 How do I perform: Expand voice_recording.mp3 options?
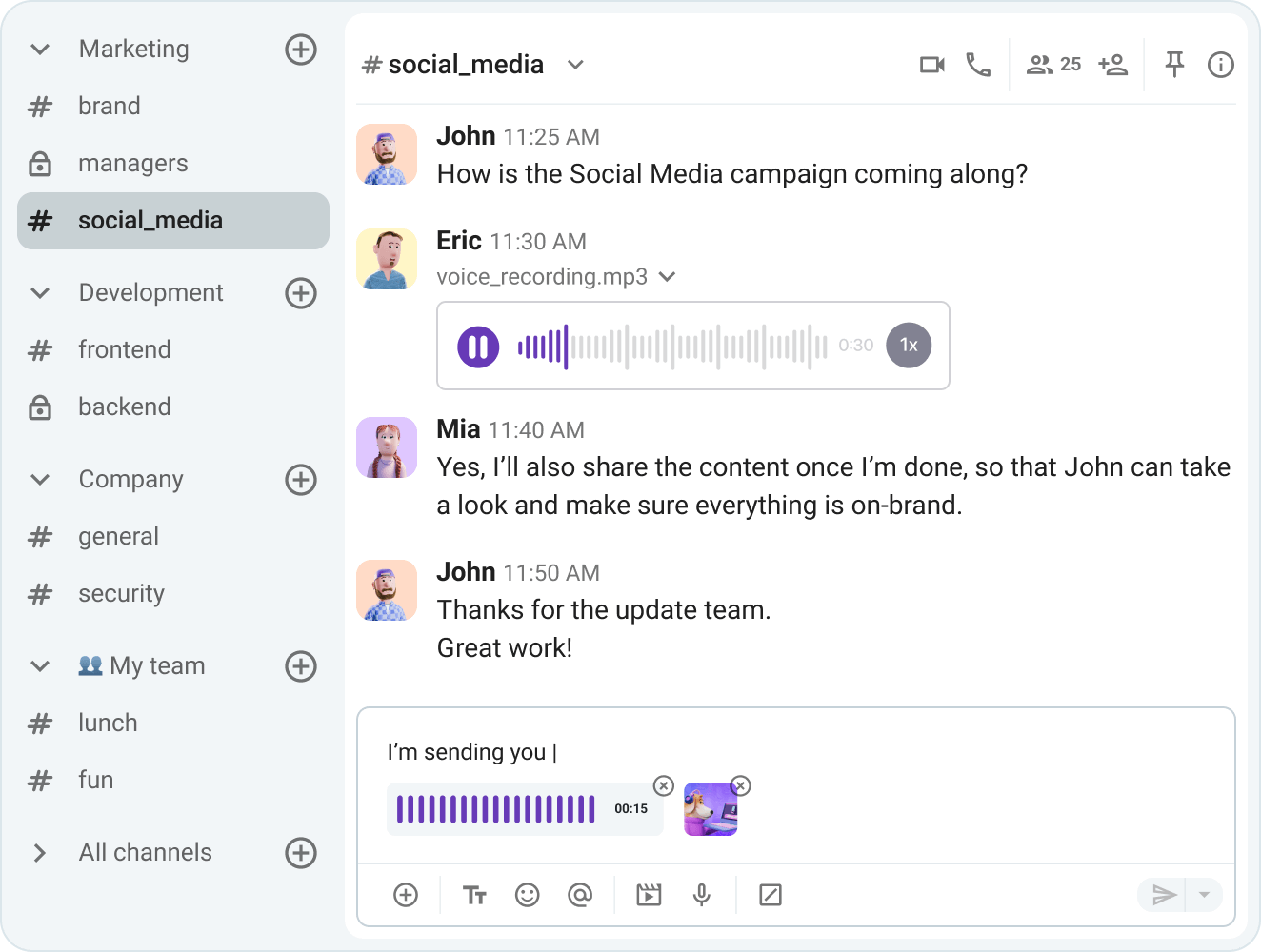(667, 276)
